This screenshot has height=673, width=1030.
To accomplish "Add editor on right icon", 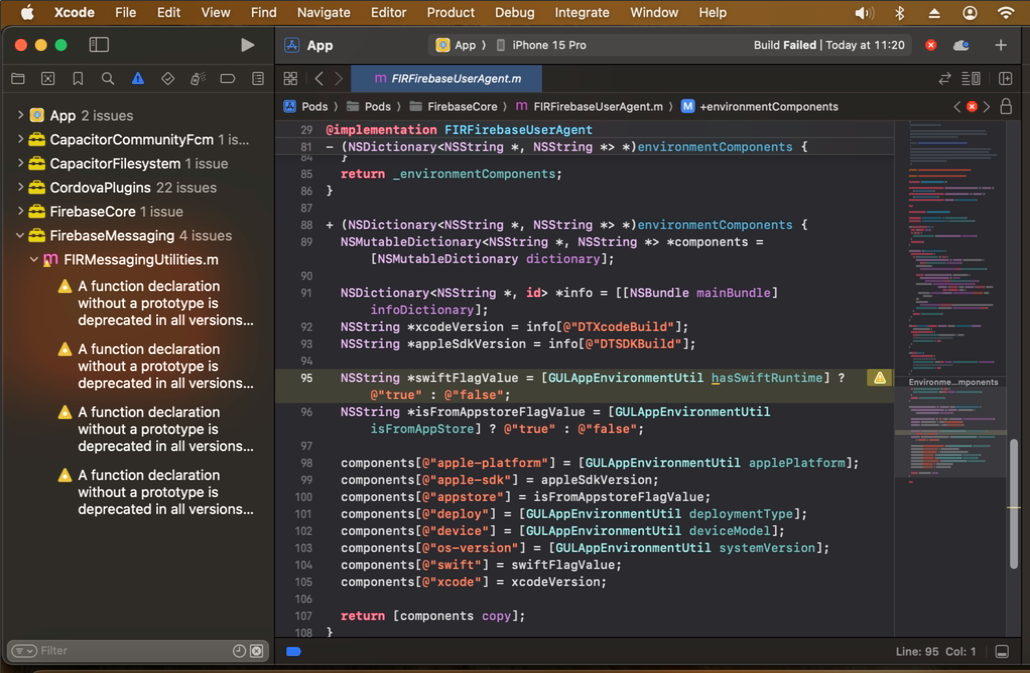I will click(1005, 79).
